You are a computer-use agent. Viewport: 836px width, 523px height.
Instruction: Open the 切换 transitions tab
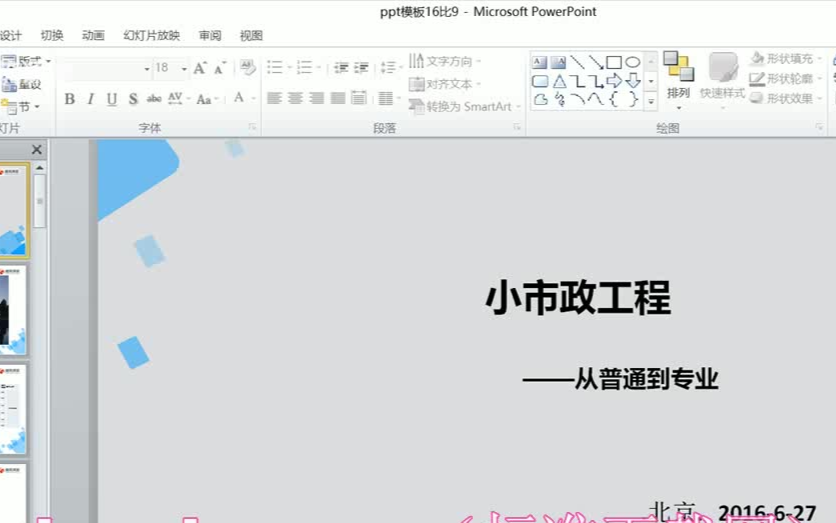click(52, 36)
